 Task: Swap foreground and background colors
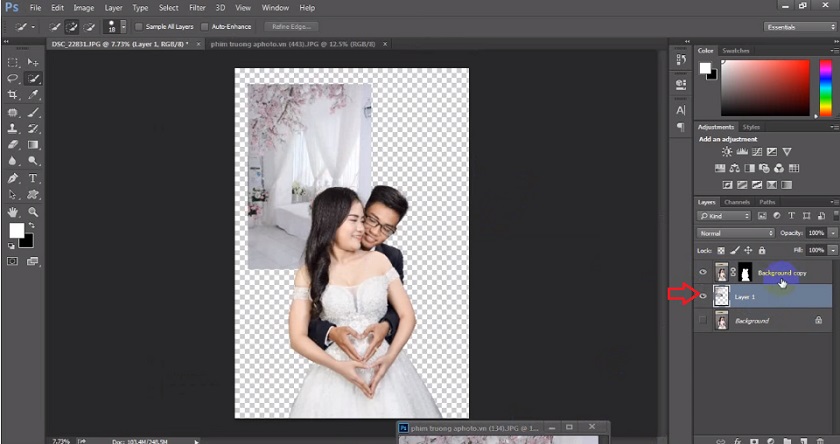pos(32,225)
